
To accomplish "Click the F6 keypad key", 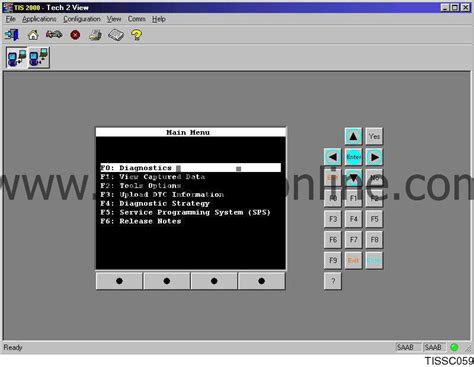I will 333,240.
